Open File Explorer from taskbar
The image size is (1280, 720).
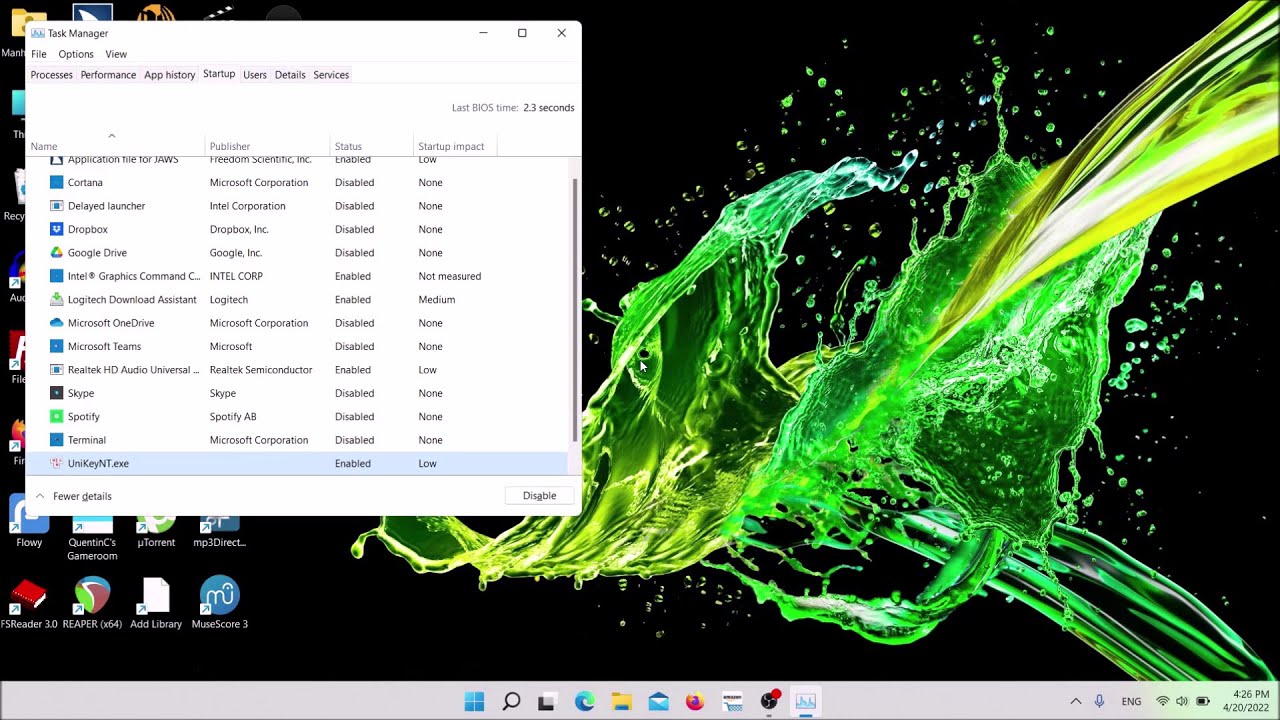pyautogui.click(x=621, y=702)
